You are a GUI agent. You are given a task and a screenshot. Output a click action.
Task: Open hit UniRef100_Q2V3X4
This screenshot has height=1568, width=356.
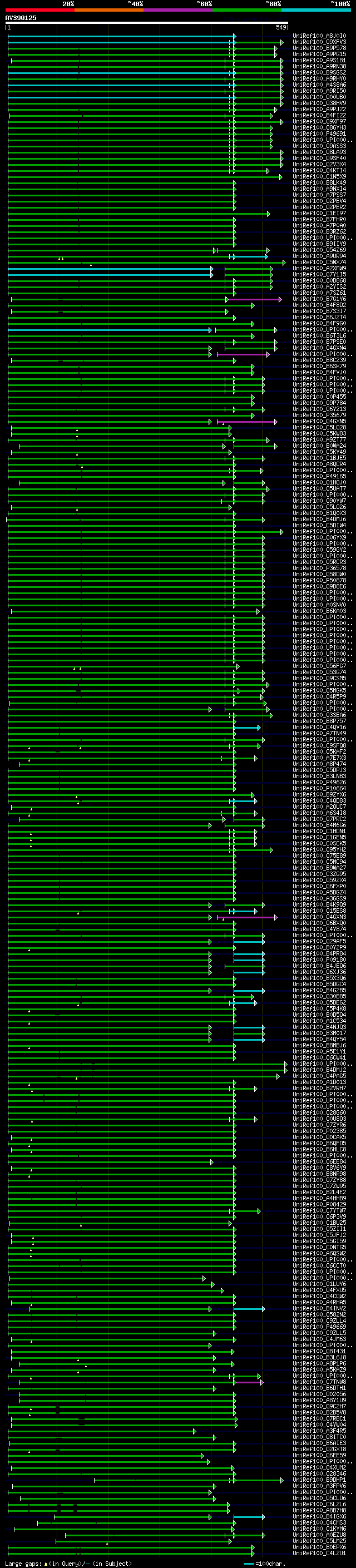319,164
